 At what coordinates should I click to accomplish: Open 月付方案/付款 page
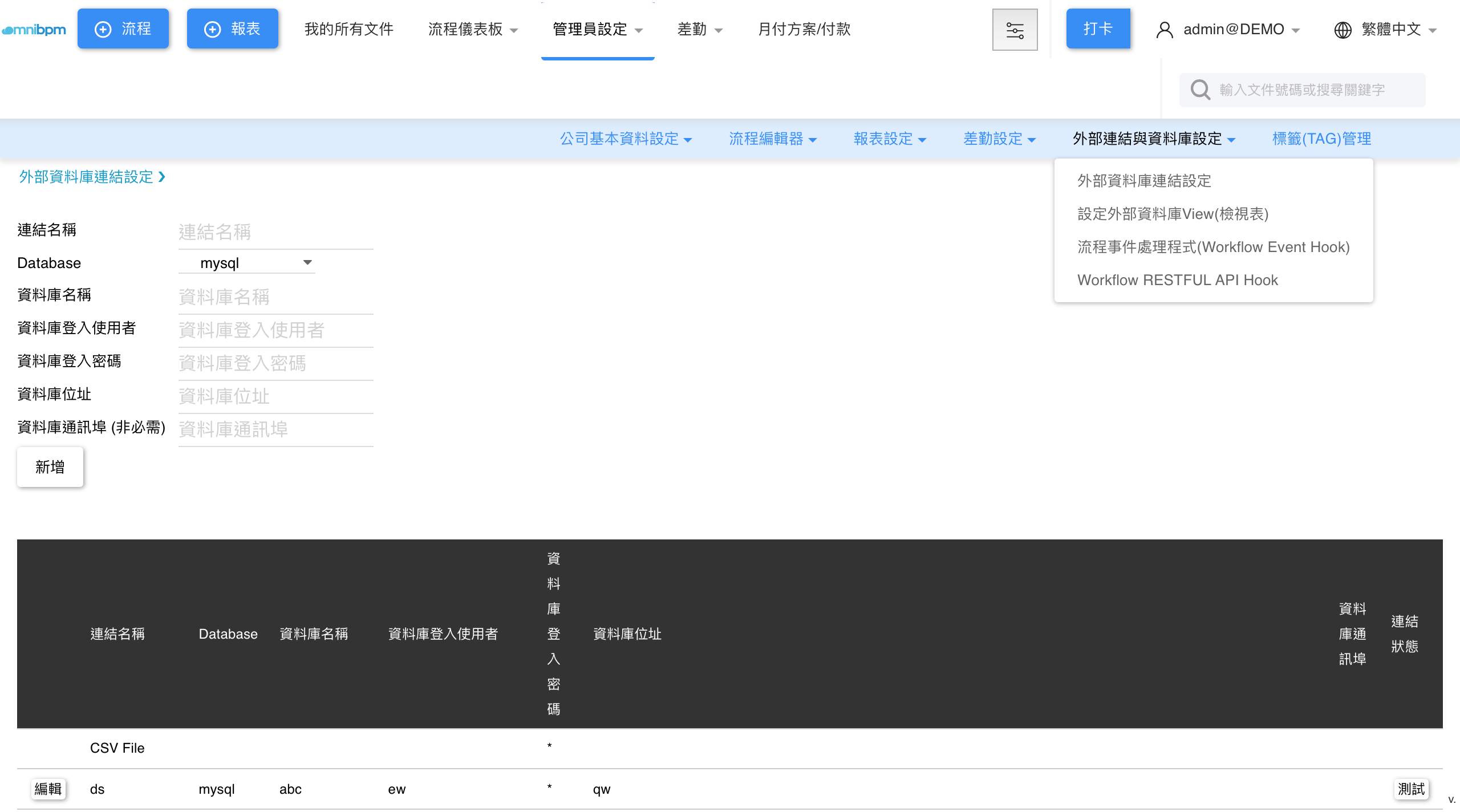804,29
